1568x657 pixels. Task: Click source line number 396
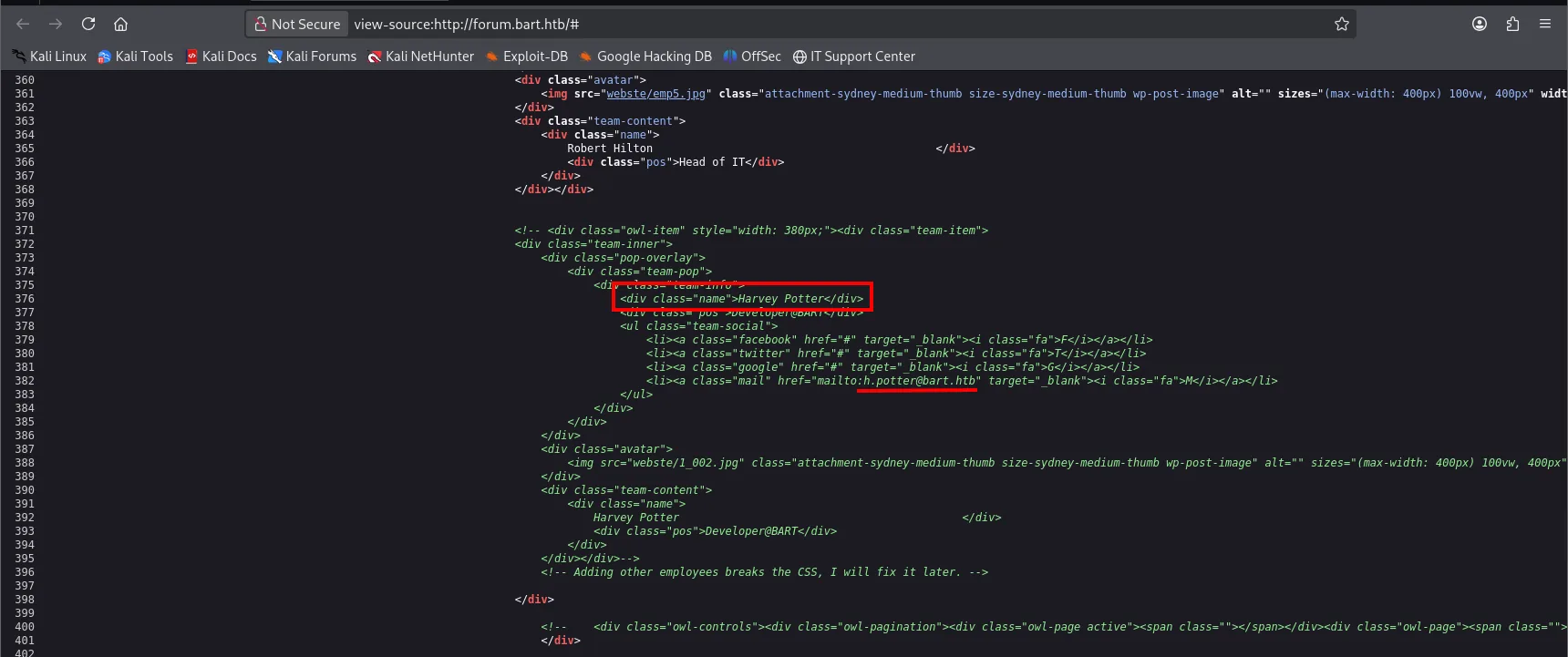tap(25, 572)
